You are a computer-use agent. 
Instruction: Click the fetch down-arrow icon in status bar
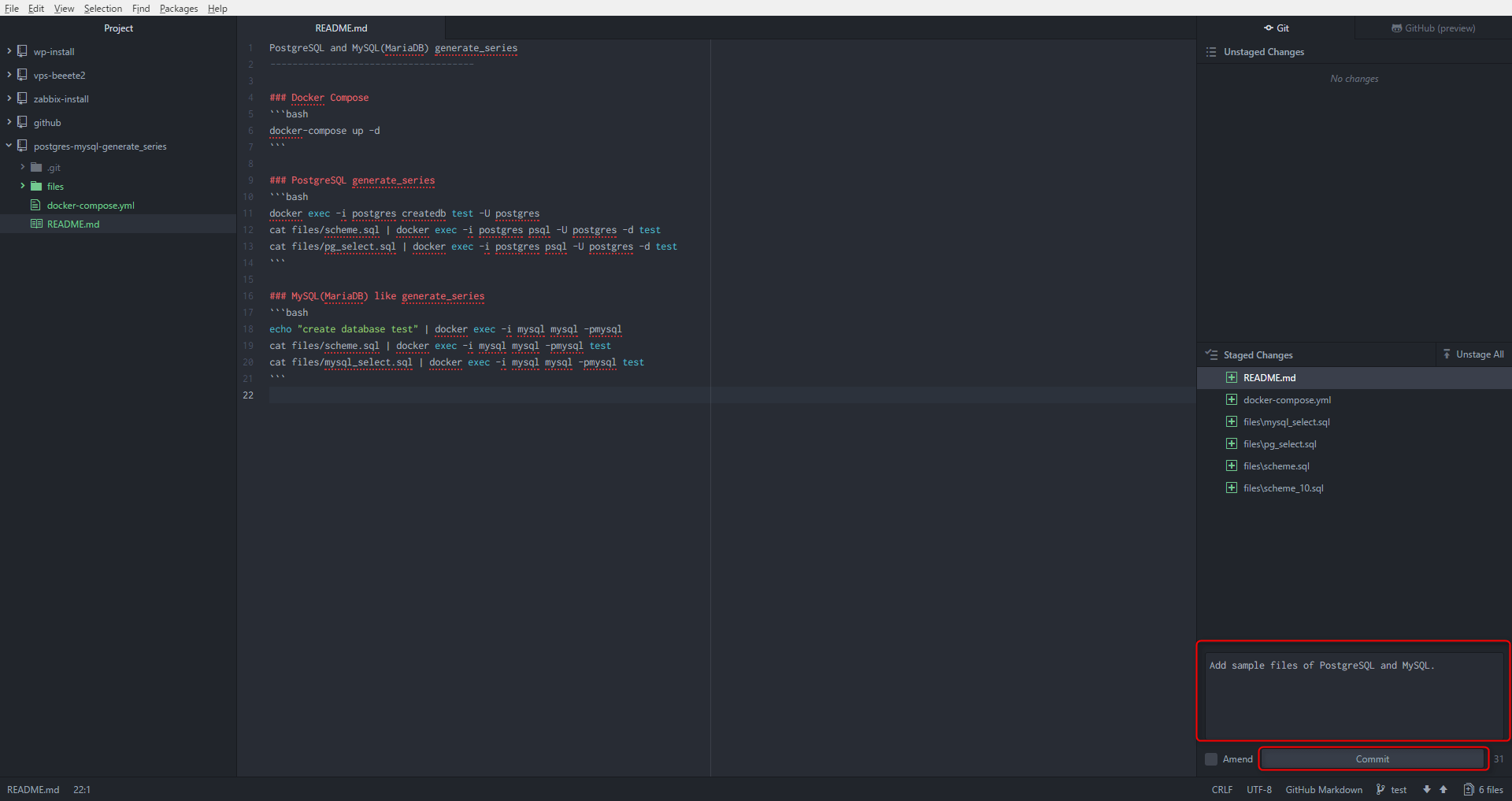coord(1426,789)
